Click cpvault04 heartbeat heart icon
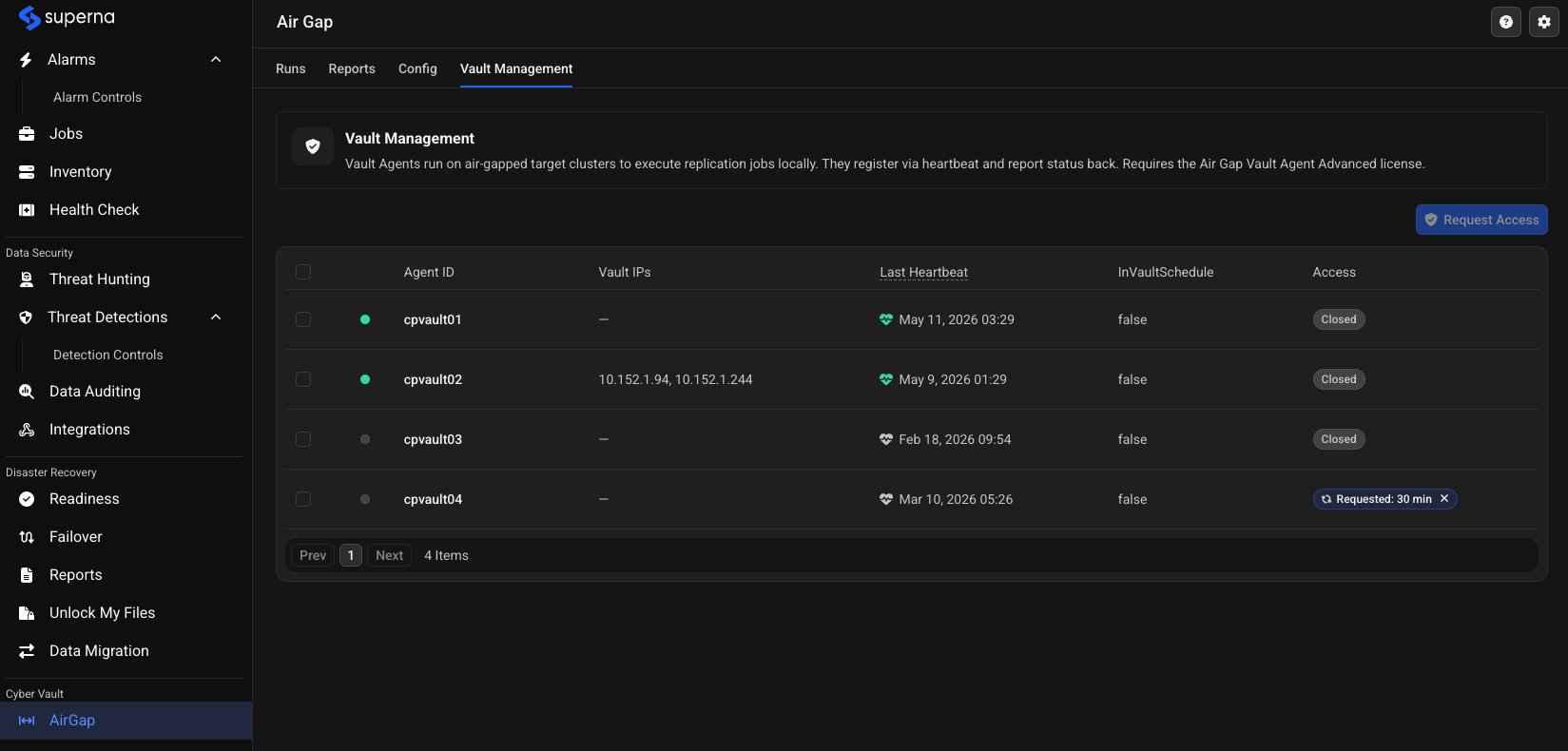Screen dimensions: 1568x751 coord(886,499)
